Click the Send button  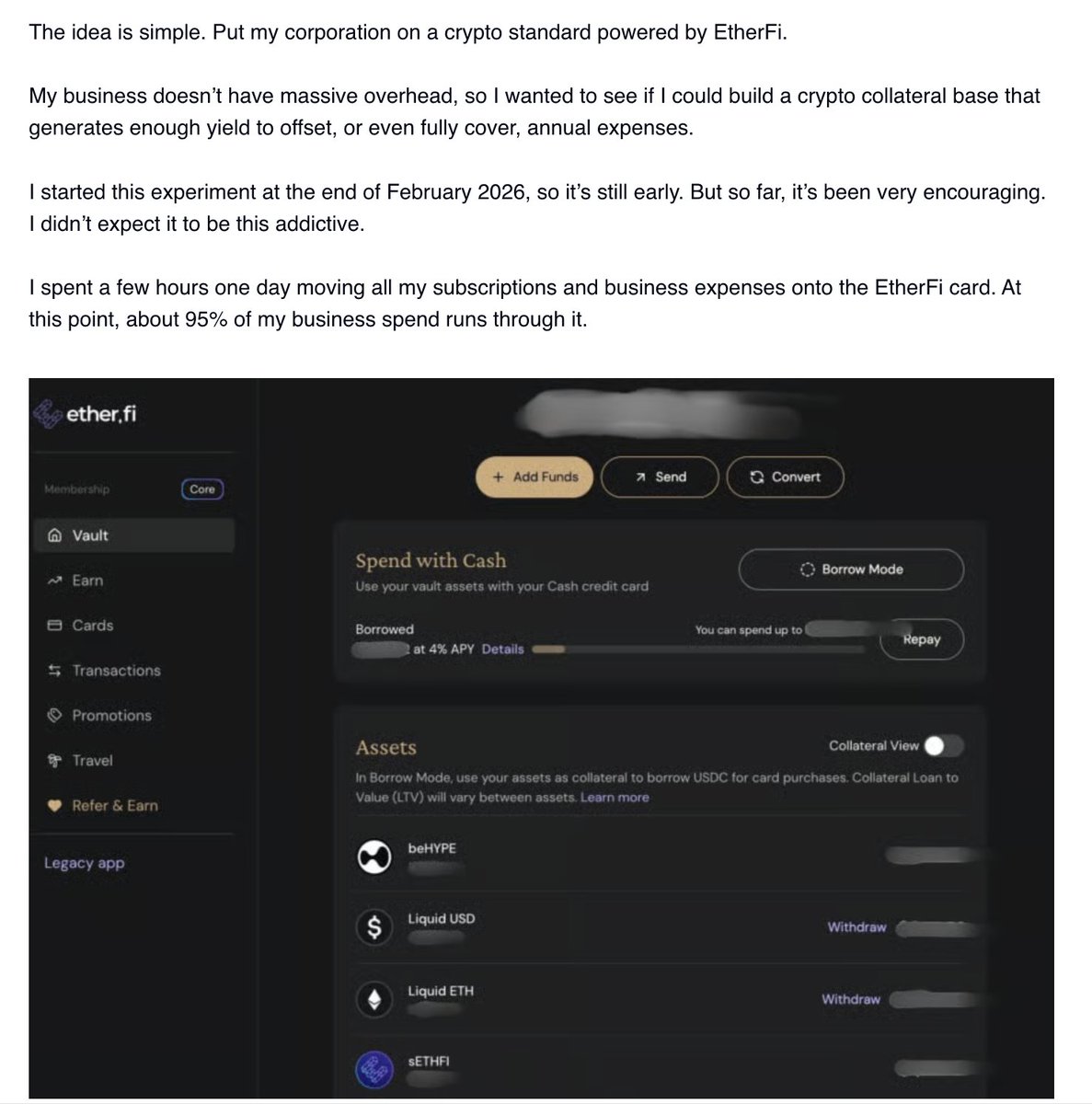point(660,477)
